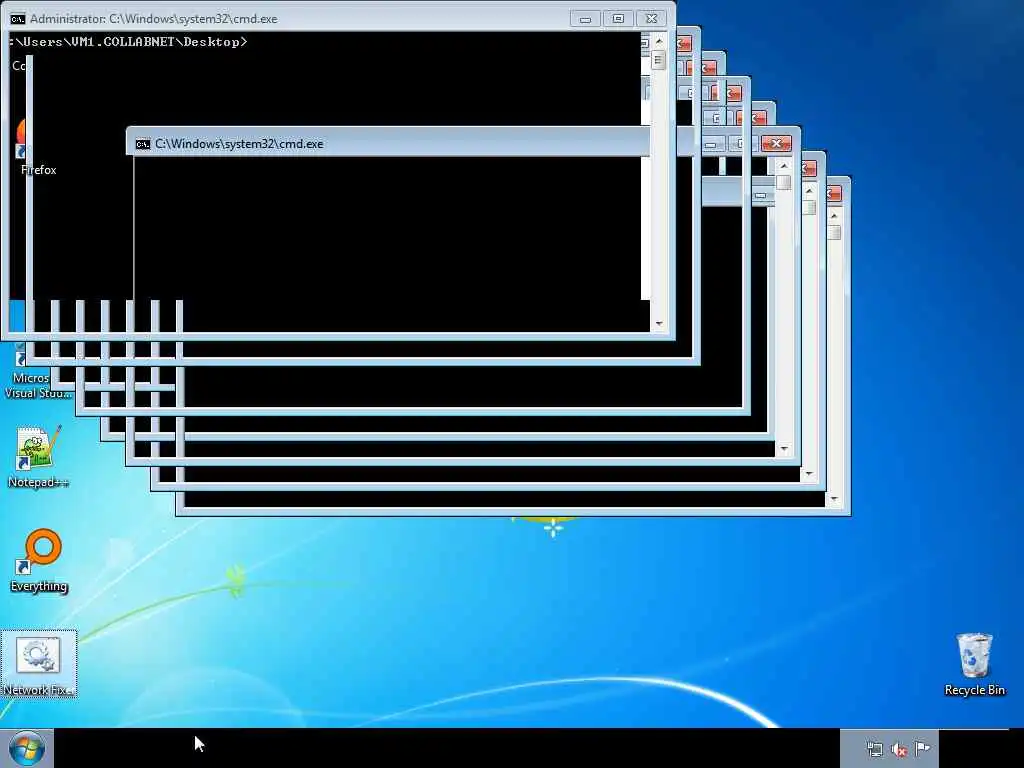
Task: Open the Windows Start menu orb
Action: pyautogui.click(x=26, y=748)
